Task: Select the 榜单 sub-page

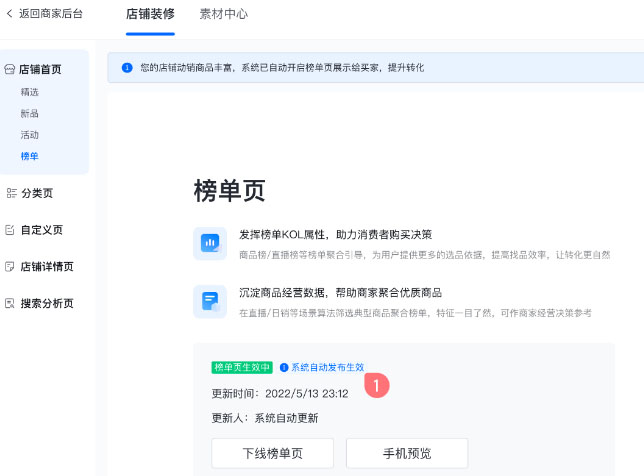Action: coord(30,156)
